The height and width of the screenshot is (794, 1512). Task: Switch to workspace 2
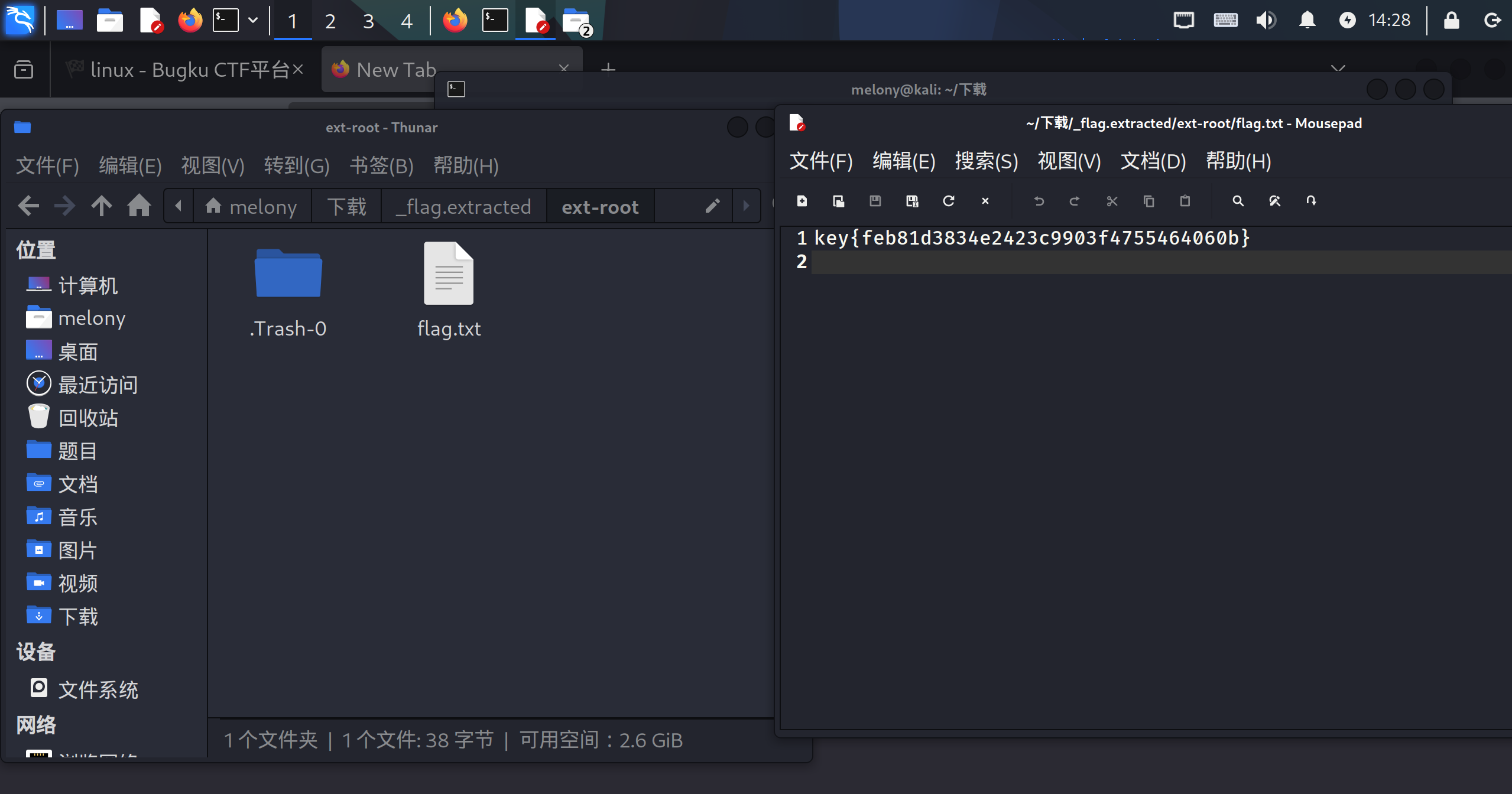[x=330, y=21]
